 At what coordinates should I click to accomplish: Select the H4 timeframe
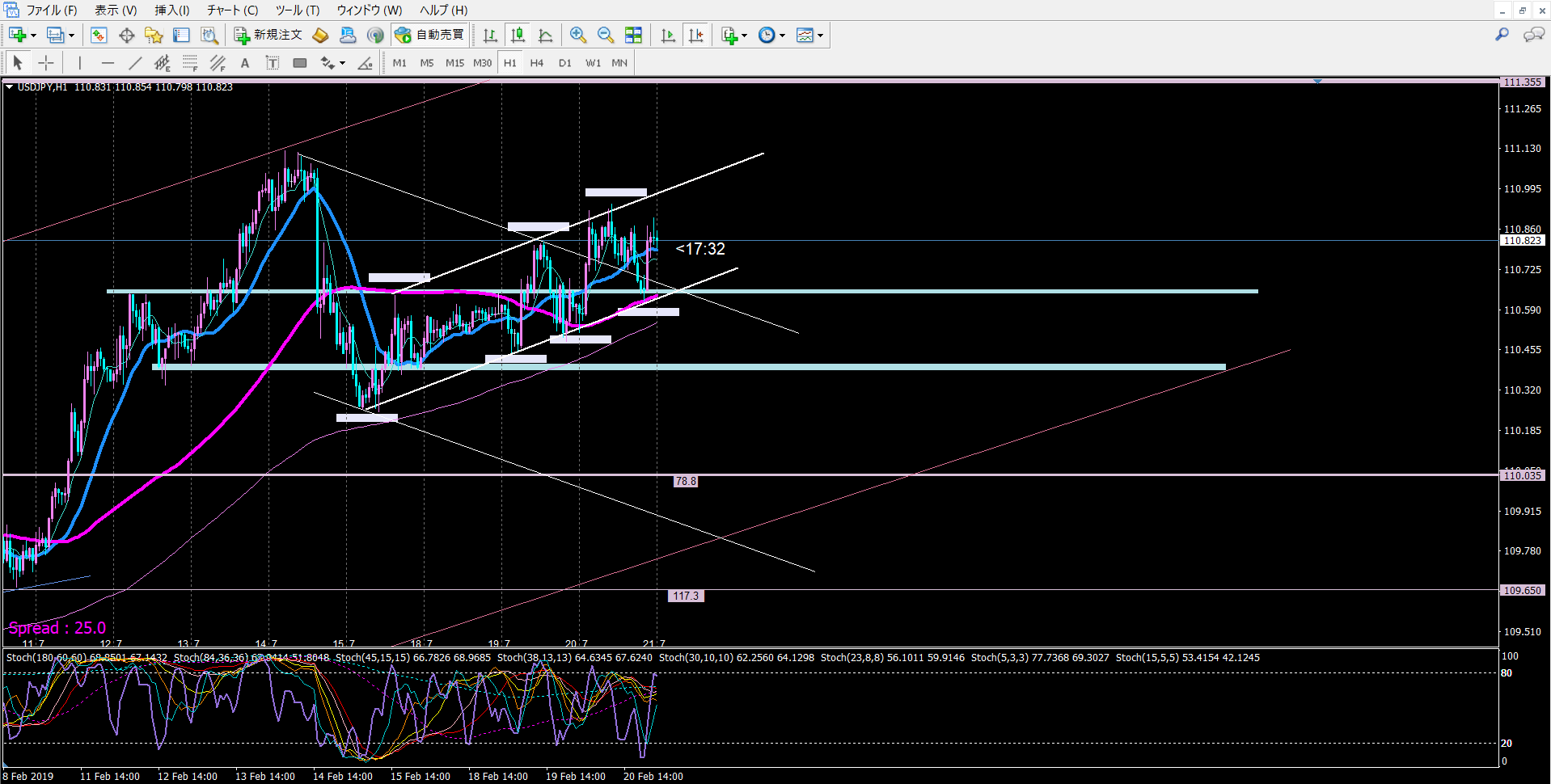[x=537, y=62]
